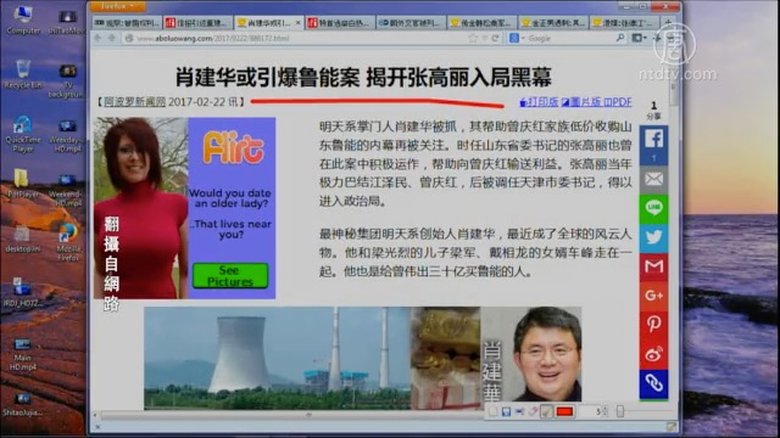Adjust the pen width stepper value
This screenshot has height=438, width=780.
pyautogui.click(x=602, y=411)
